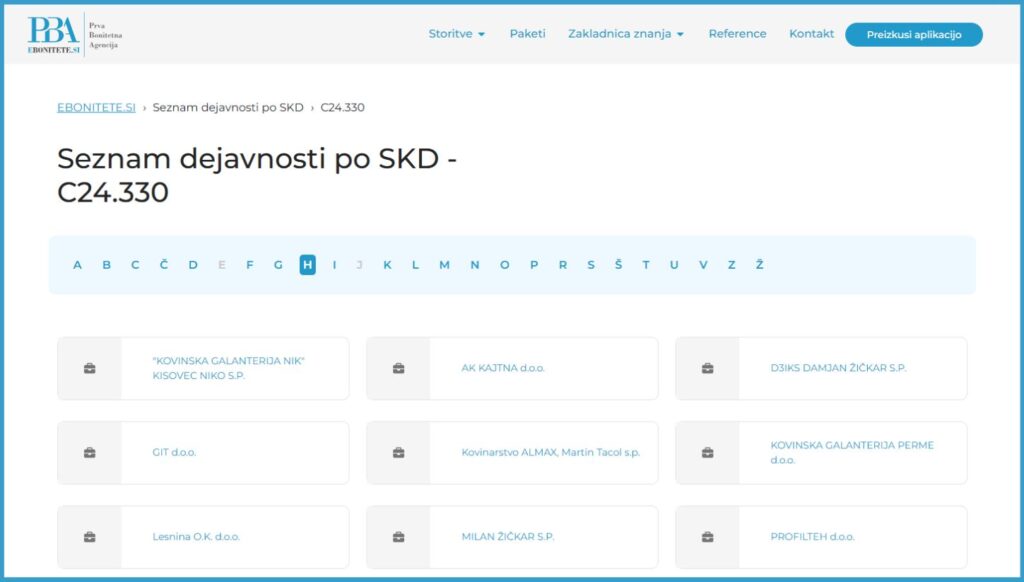Click briefcase icon beside AK KAJTNA d.o.o.
The image size is (1024, 582).
coord(398,368)
